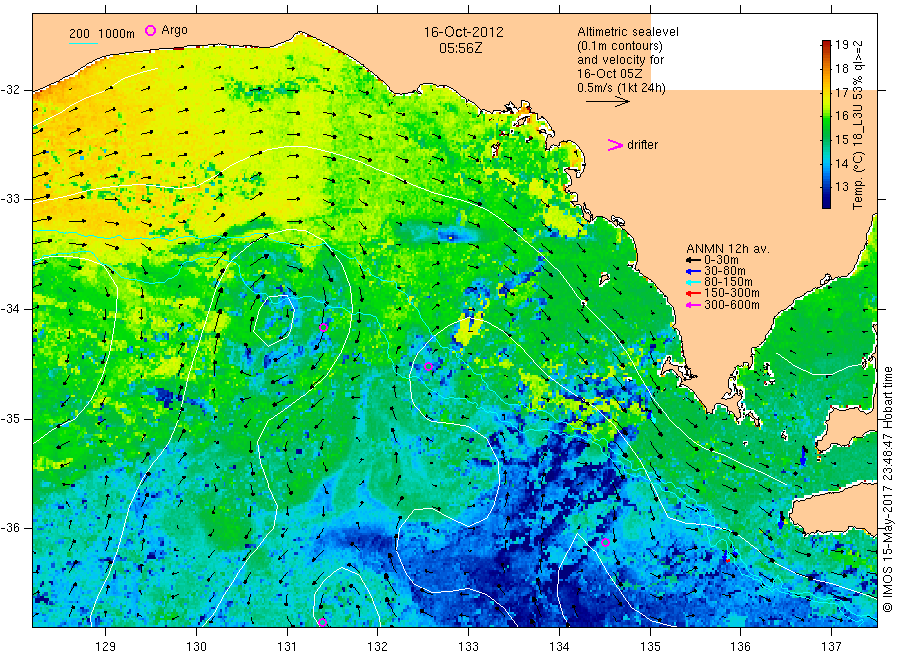Click the '30-80m' depth label

pyautogui.click(x=724, y=271)
